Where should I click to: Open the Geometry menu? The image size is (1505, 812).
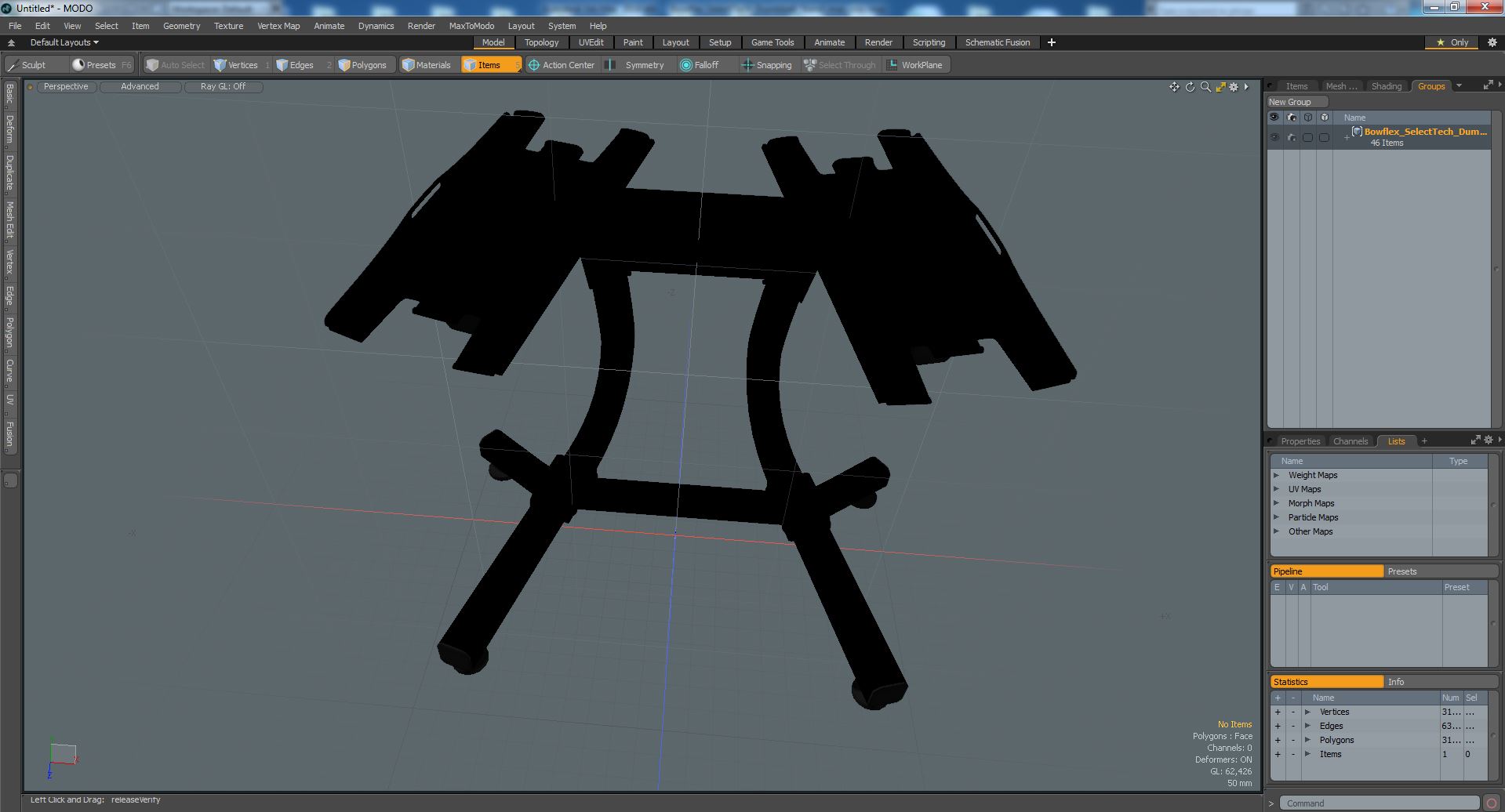click(x=181, y=26)
